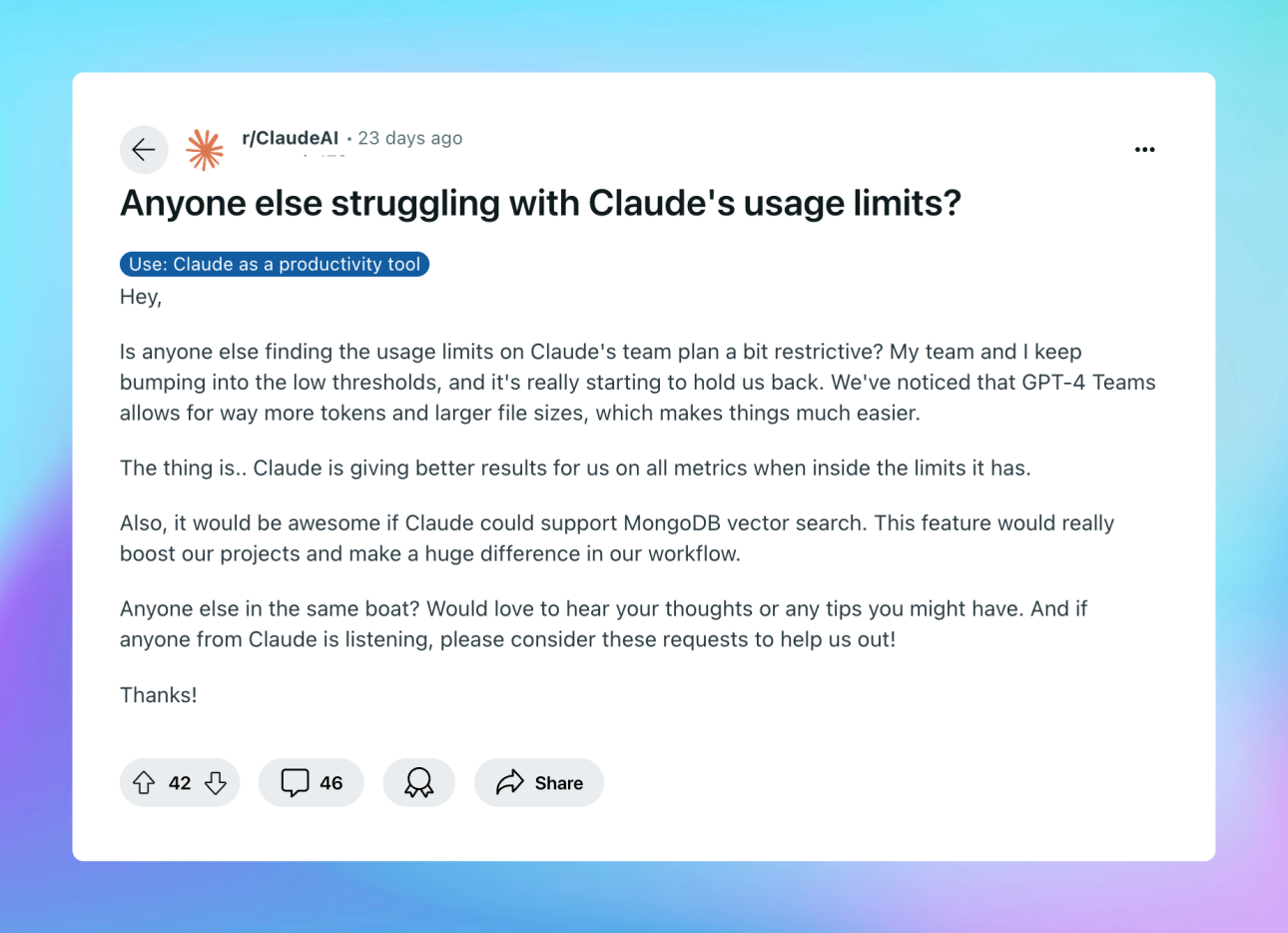
Task: Click the paragraph mentioning GPT-4 Teams
Action: 638,383
